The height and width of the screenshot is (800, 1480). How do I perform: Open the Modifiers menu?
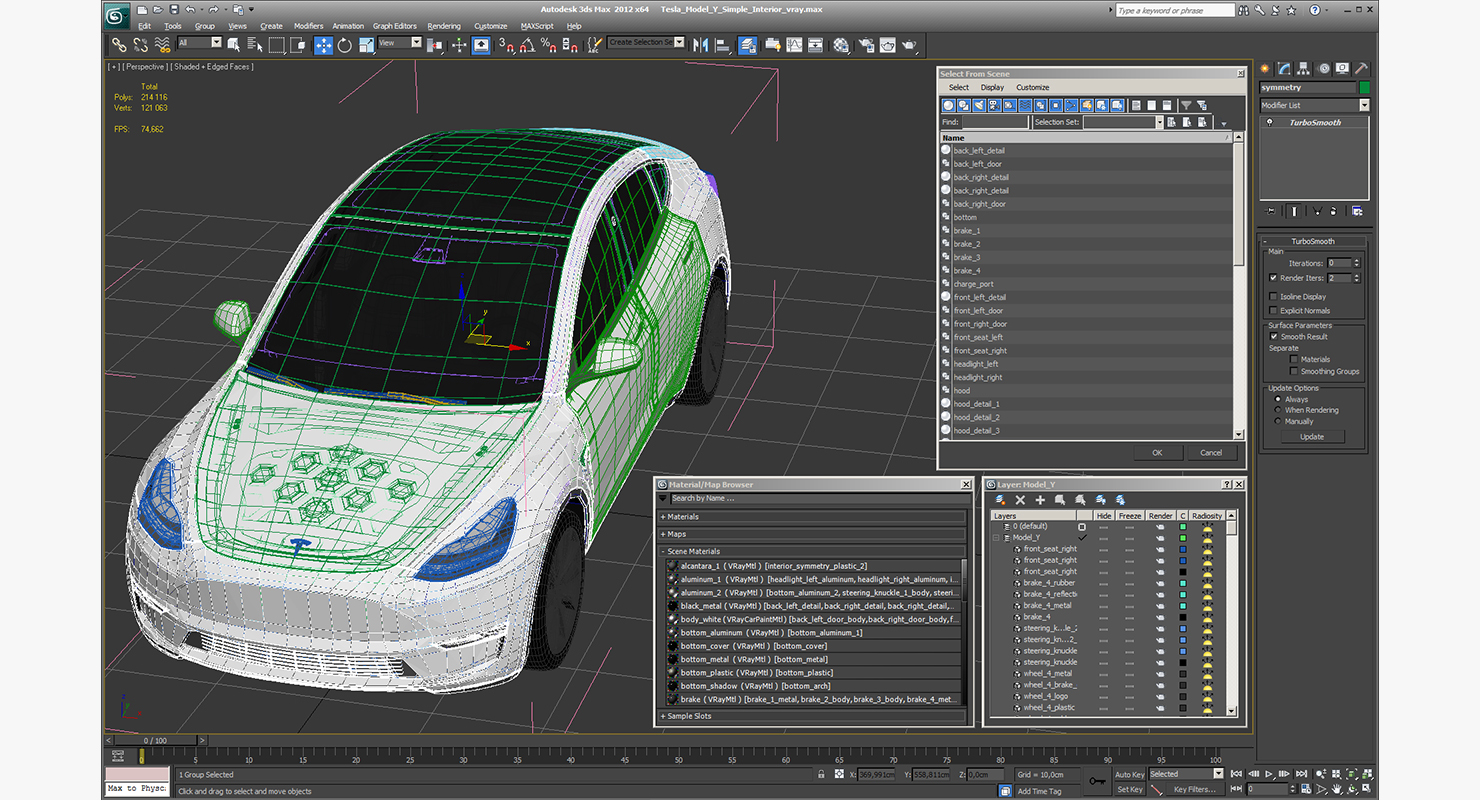(x=308, y=26)
